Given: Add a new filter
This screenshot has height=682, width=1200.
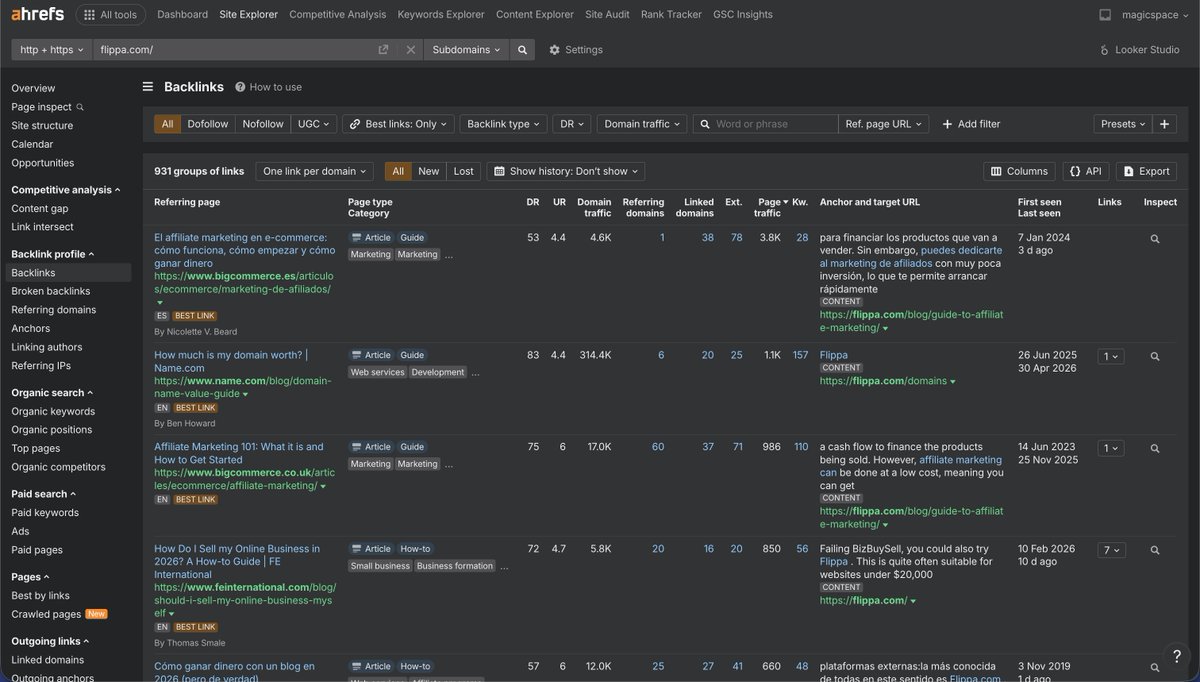Looking at the screenshot, I should (x=971, y=124).
